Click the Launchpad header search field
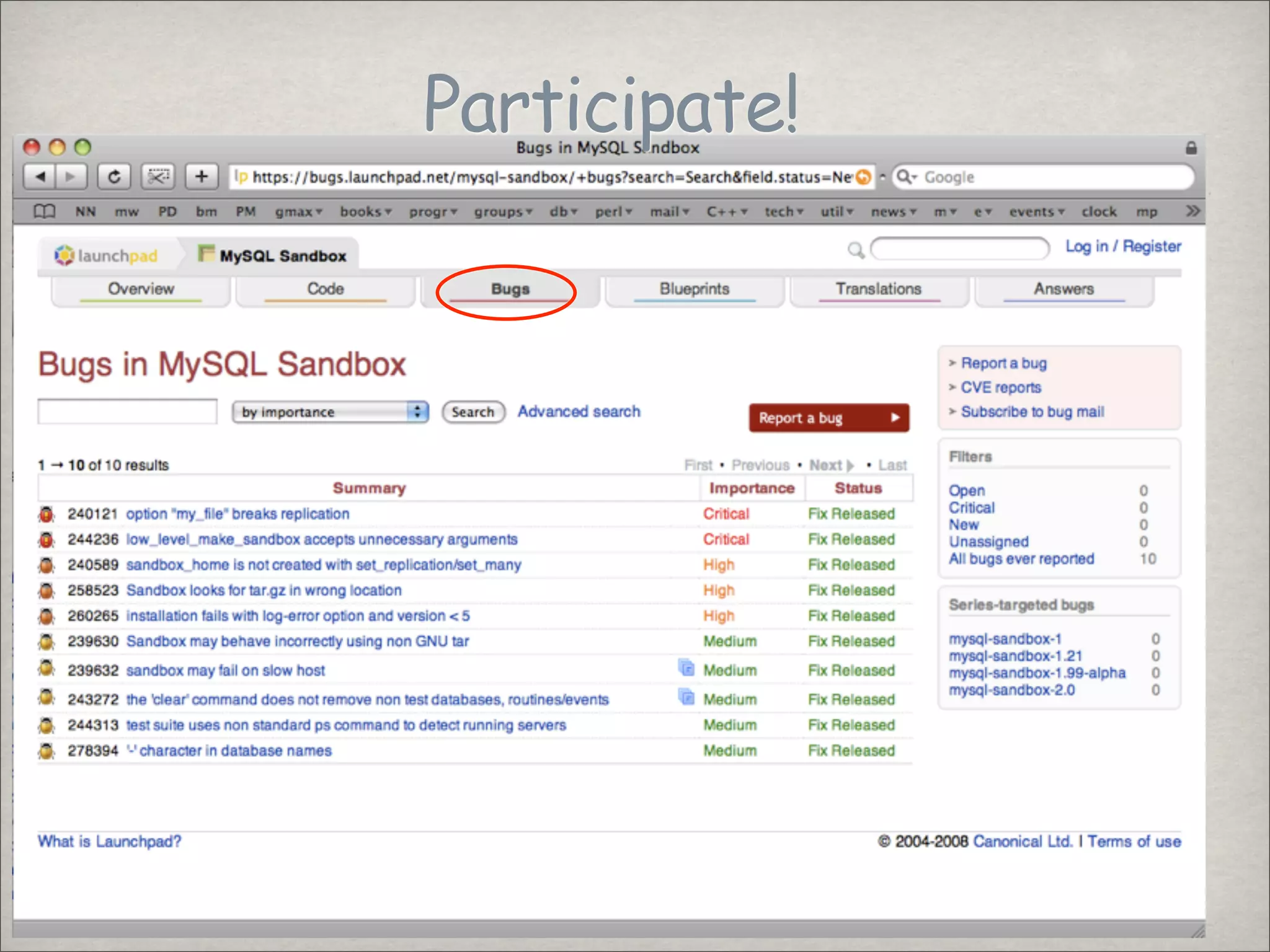 coord(960,249)
